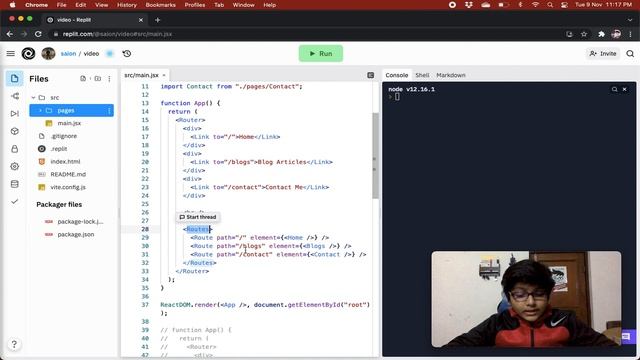Open search in the Replit header
This screenshot has height=360, width=640.
[630, 53]
